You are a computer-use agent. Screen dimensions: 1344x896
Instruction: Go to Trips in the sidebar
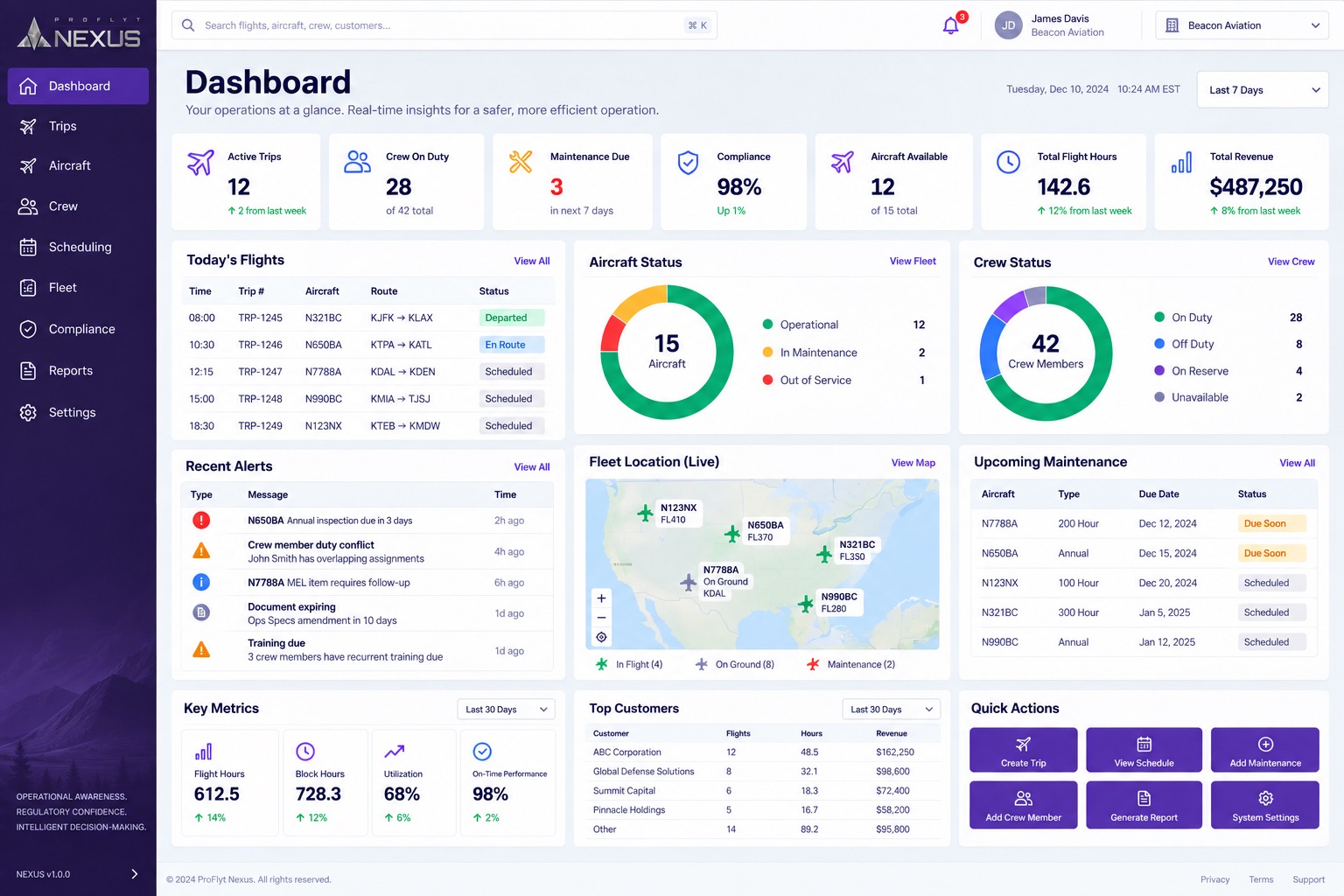point(78,126)
